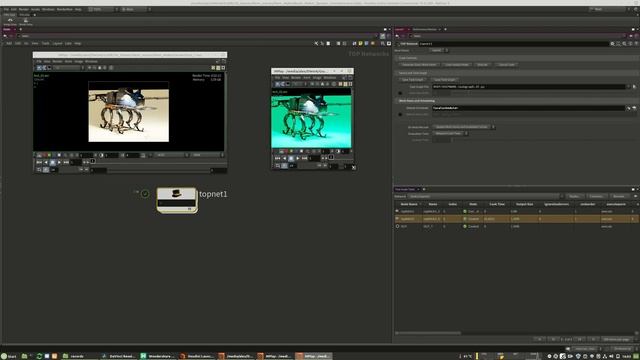Open the Evaluation Time dropdown

tap(450, 133)
